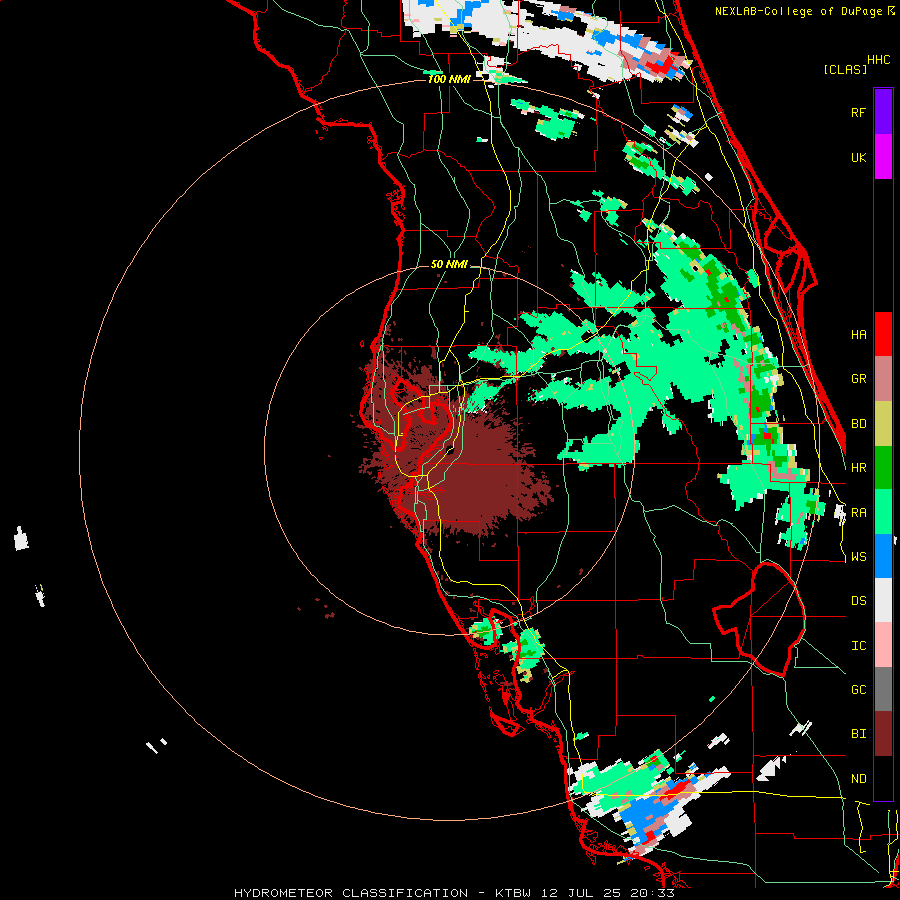
Task: Click the "HR" legend label
Action: coord(858,468)
